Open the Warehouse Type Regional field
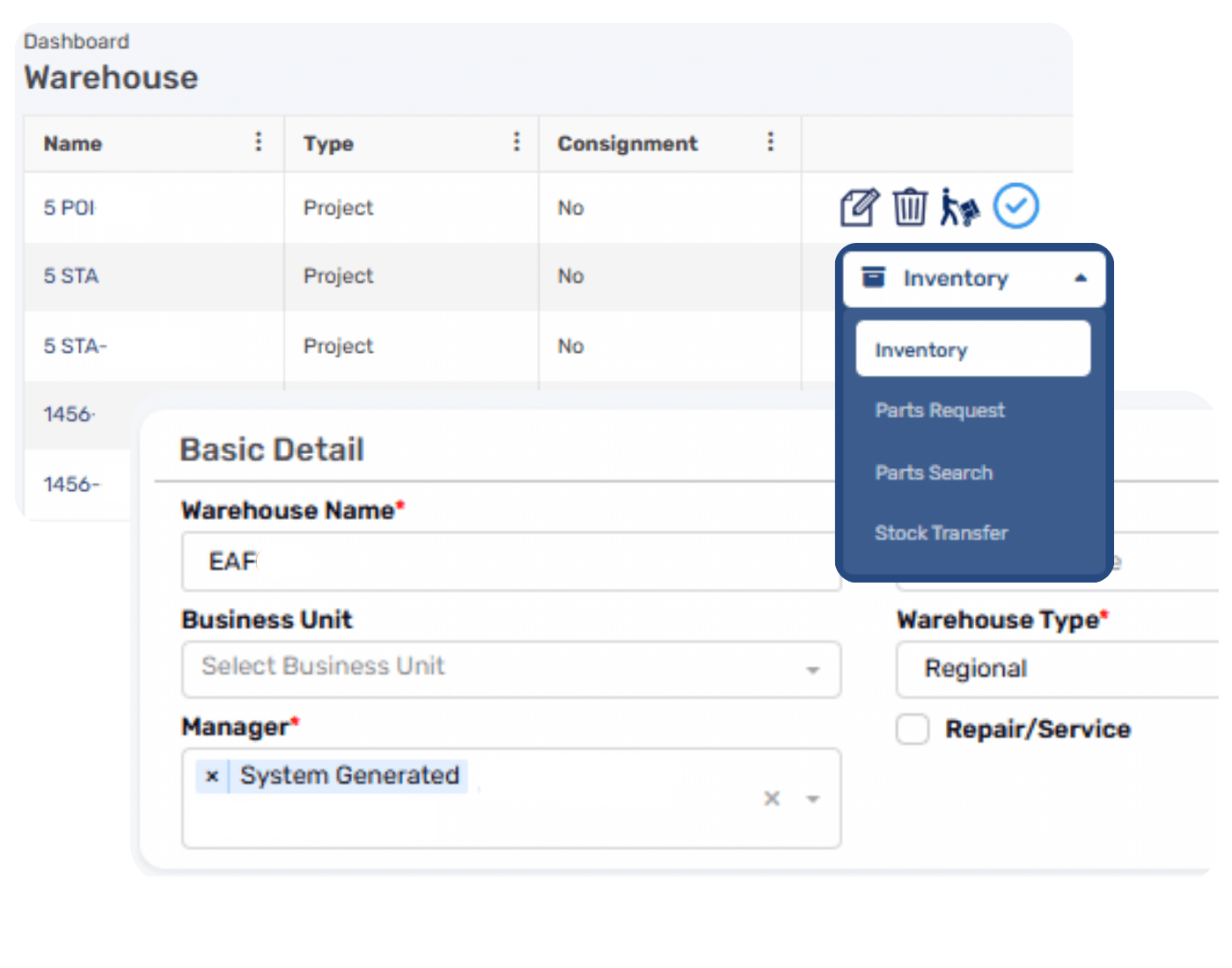Screen dimensions: 1232x968 (x=1058, y=670)
